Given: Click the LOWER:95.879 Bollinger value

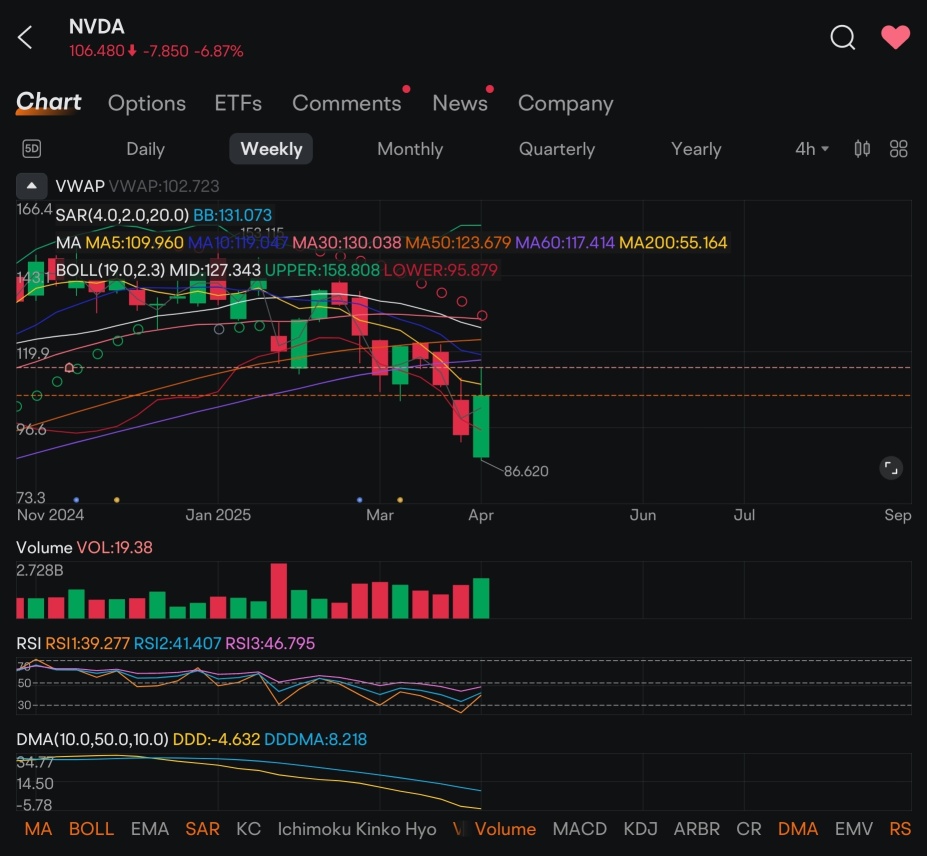Looking at the screenshot, I should coord(440,270).
